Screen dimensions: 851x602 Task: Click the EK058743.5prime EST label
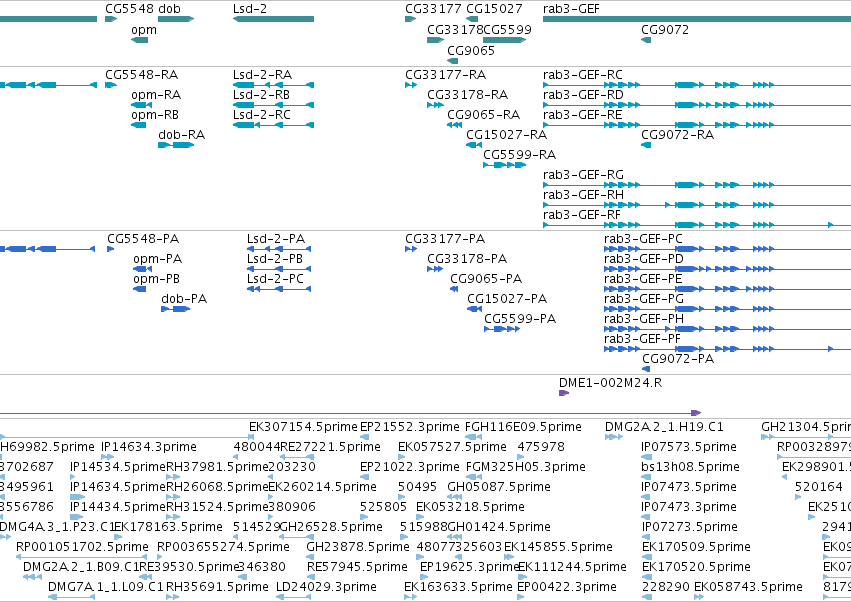pyautogui.click(x=748, y=587)
